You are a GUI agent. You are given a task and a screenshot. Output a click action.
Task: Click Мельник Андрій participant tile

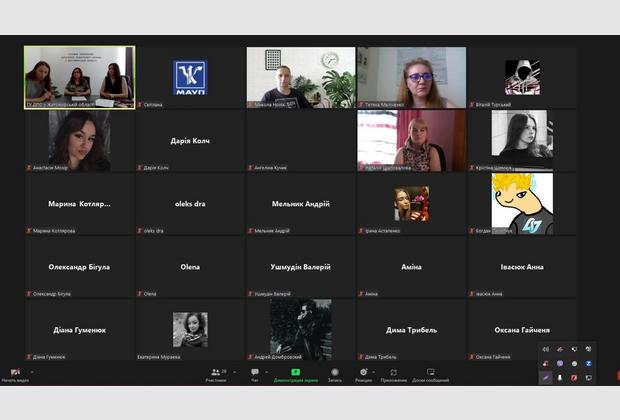(x=301, y=204)
